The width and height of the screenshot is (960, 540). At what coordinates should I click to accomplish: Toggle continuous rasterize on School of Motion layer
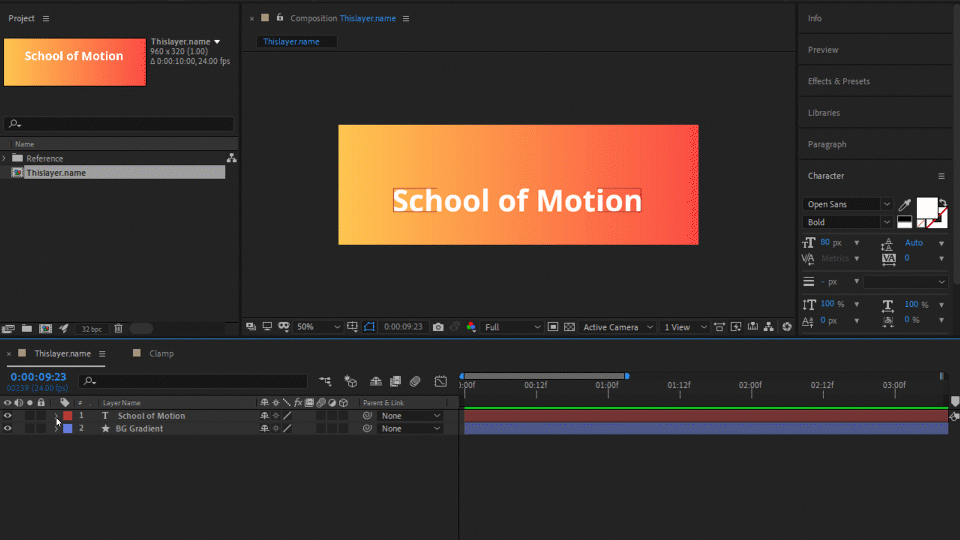(x=276, y=416)
